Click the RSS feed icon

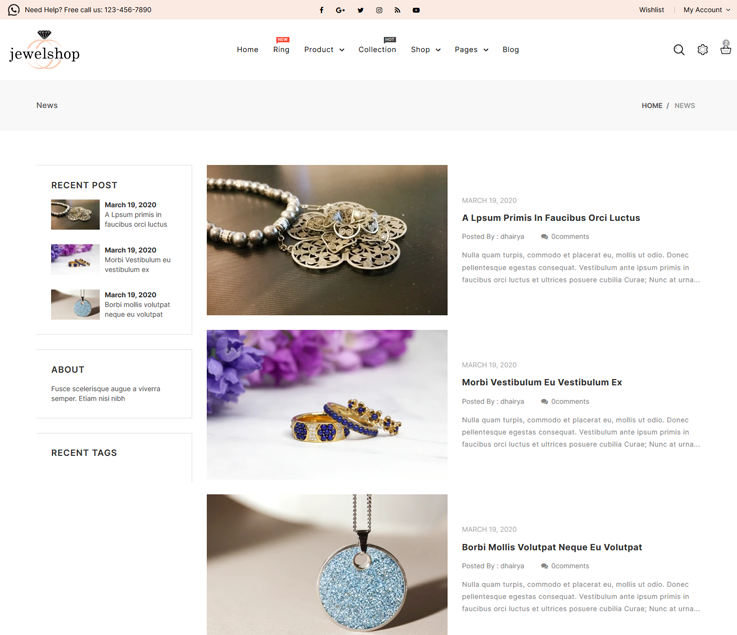coord(398,10)
